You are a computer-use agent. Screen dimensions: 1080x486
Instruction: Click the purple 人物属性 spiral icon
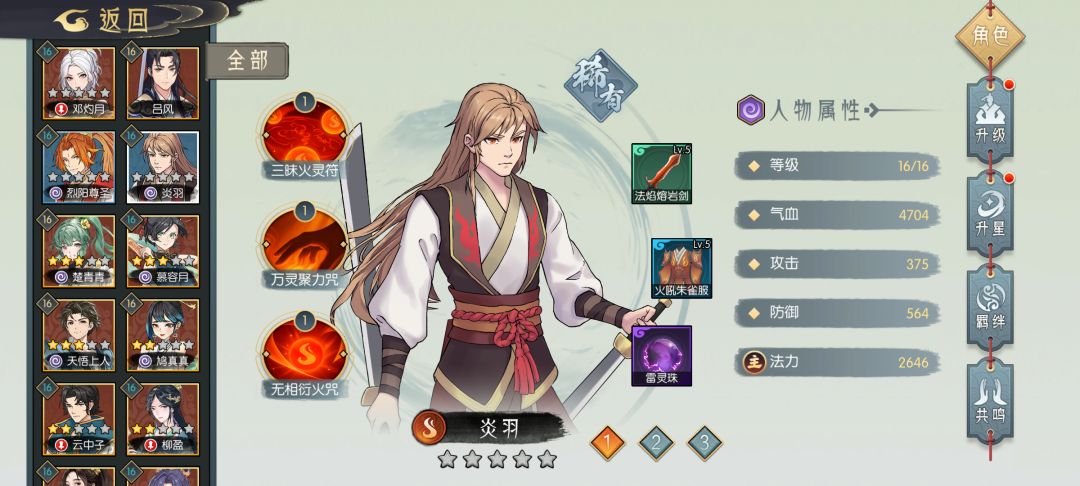(750, 110)
